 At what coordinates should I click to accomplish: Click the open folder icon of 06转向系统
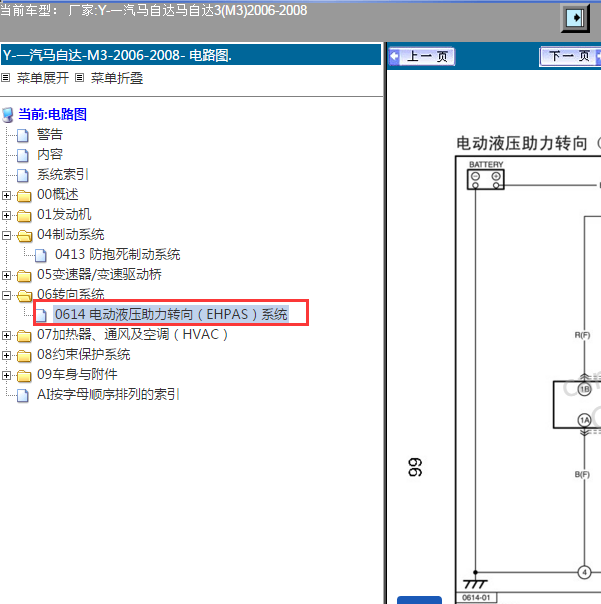click(x=25, y=296)
